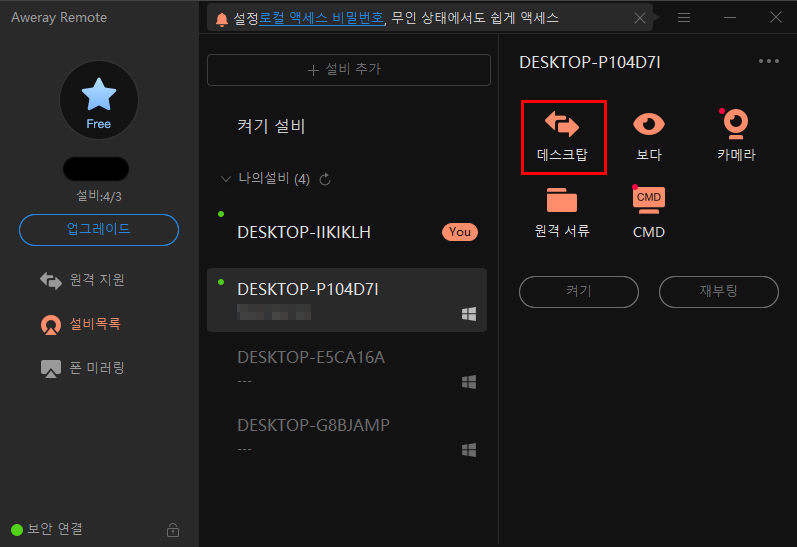
Task: Click the 재부팅 reboot button
Action: [718, 292]
